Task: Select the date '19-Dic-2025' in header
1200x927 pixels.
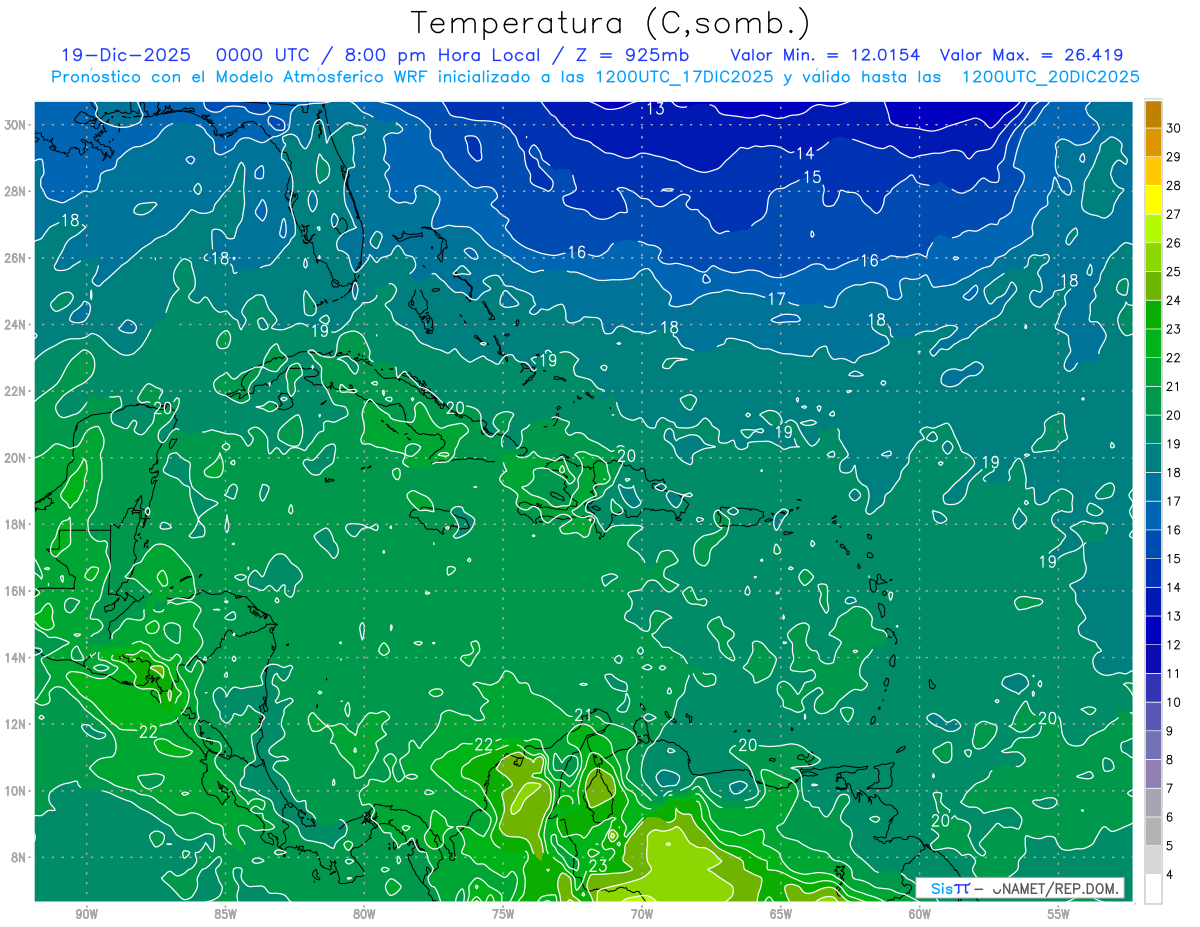Action: [x=126, y=55]
